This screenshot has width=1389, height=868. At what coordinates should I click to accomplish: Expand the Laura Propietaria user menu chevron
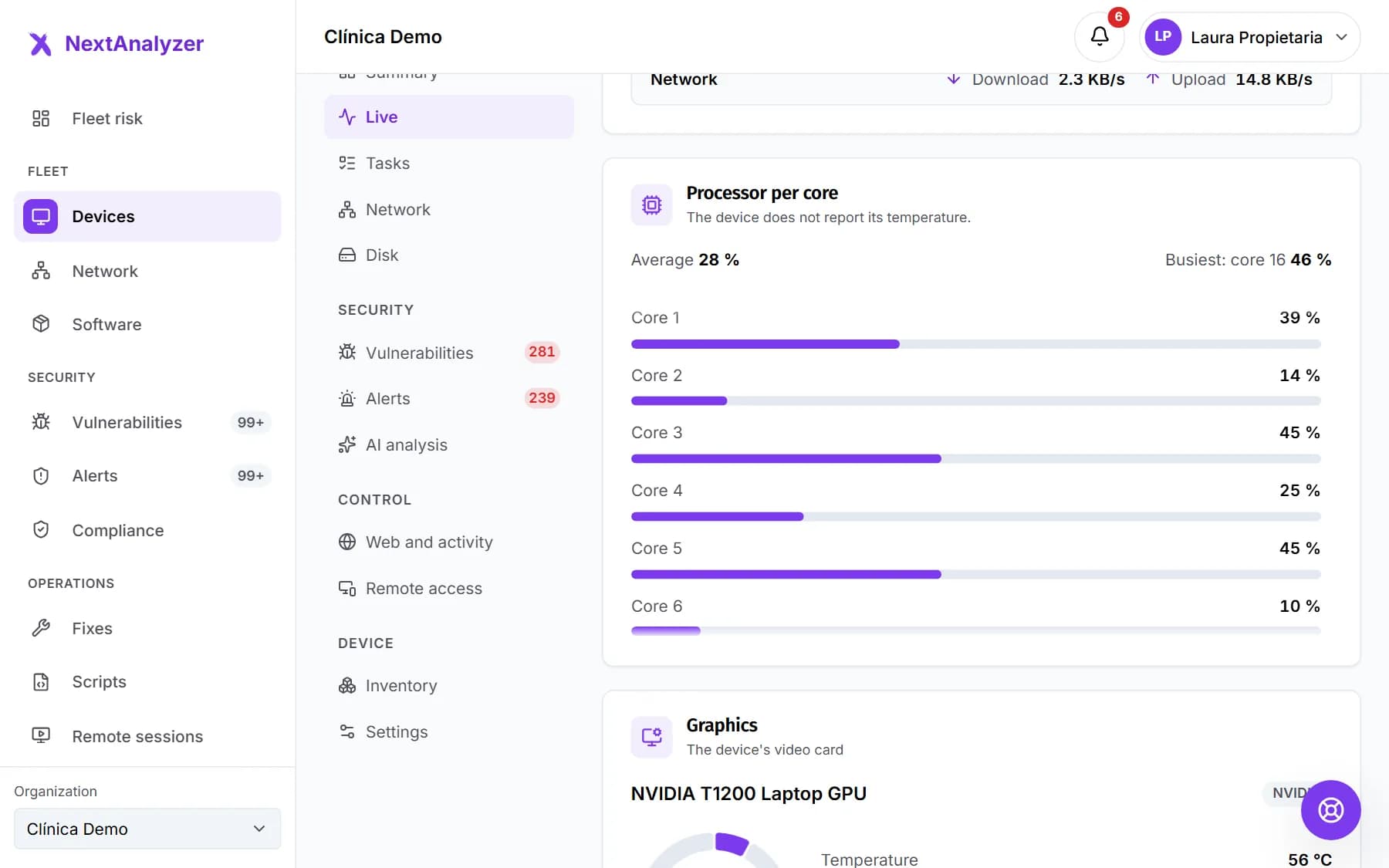pyautogui.click(x=1342, y=37)
